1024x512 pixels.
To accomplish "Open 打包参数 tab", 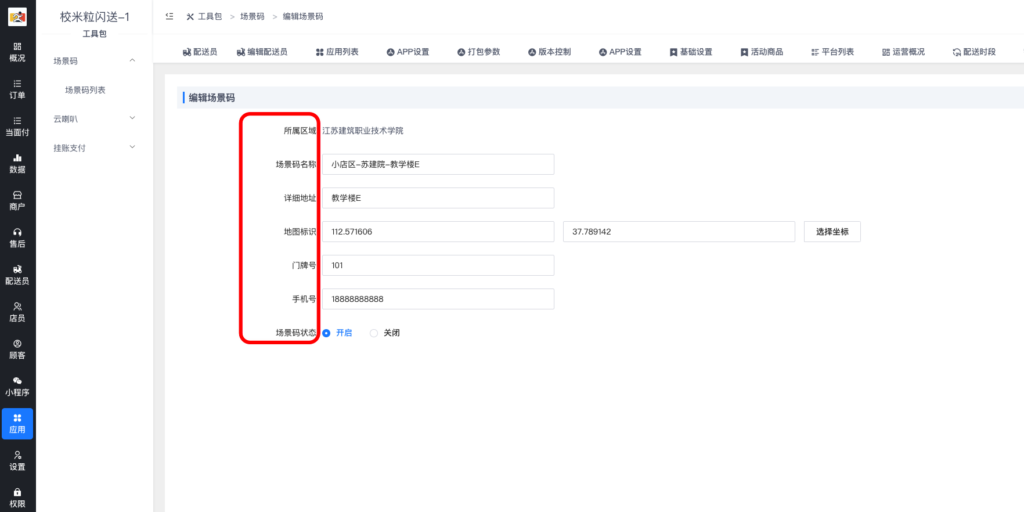I will click(479, 52).
